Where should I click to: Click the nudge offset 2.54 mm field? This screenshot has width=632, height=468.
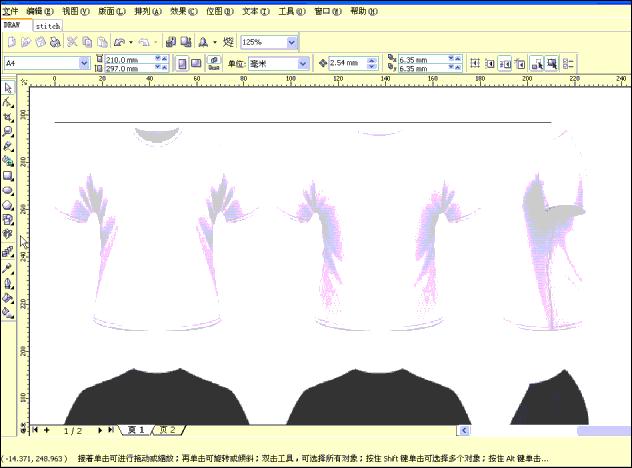point(347,63)
